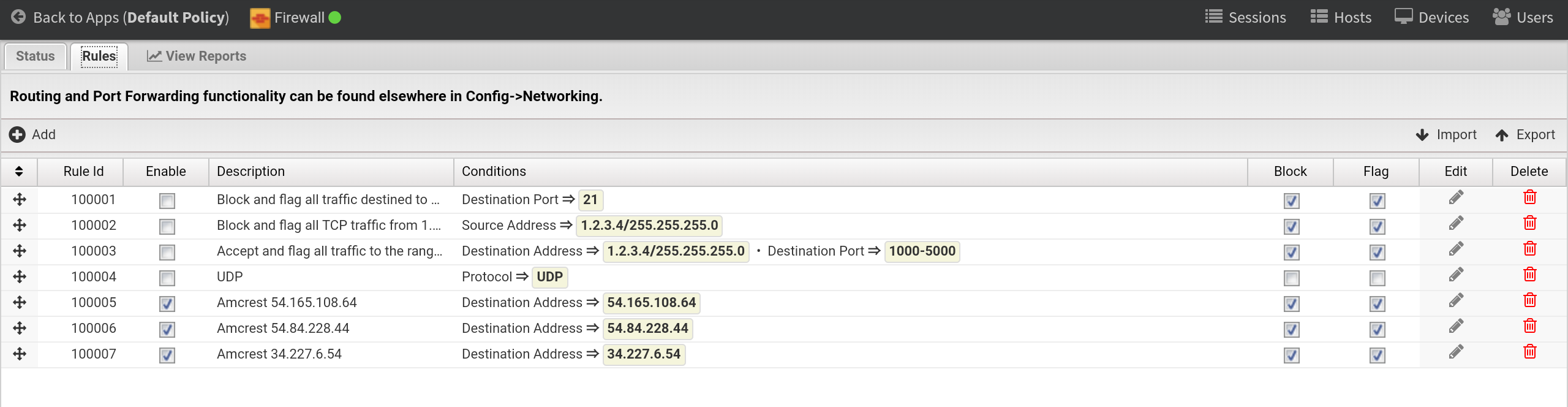Screen dimensions: 1568x407
Task: Export the rules list
Action: click(x=1525, y=135)
